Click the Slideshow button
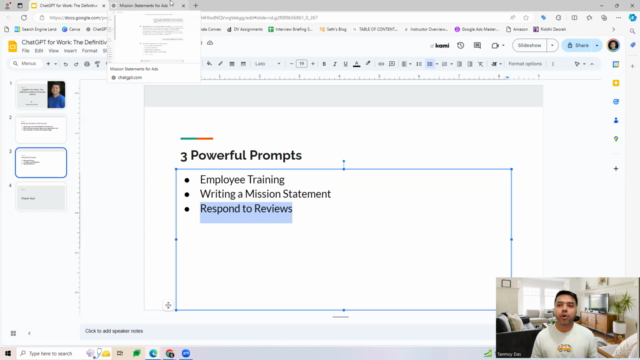640x360 pixels. click(x=529, y=45)
